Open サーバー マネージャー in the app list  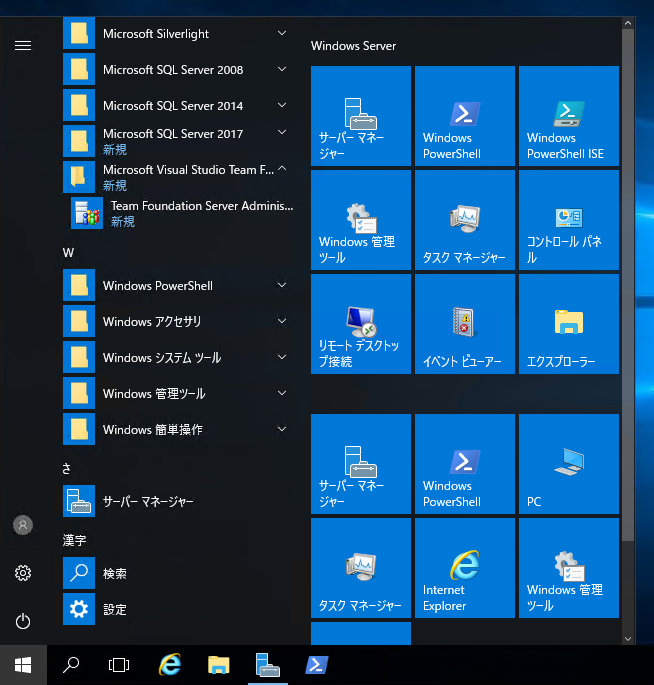[178, 501]
